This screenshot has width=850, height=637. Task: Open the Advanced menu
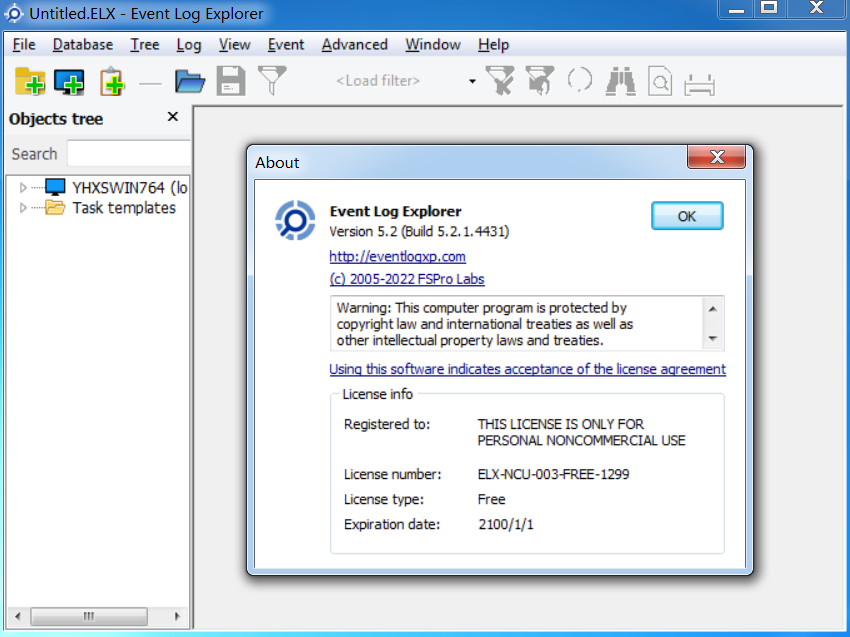354,44
